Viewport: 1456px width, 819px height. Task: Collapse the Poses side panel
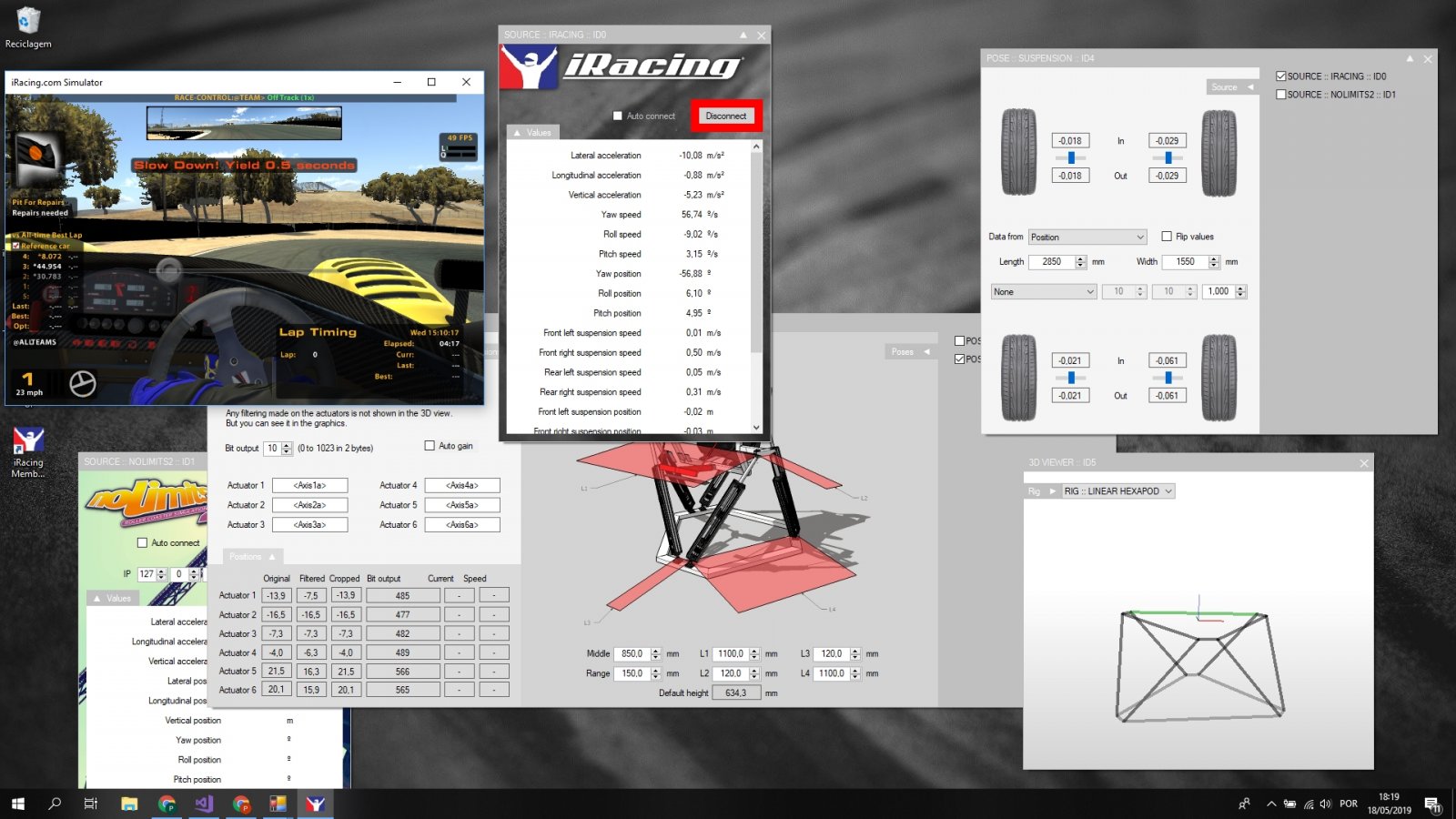[x=910, y=351]
